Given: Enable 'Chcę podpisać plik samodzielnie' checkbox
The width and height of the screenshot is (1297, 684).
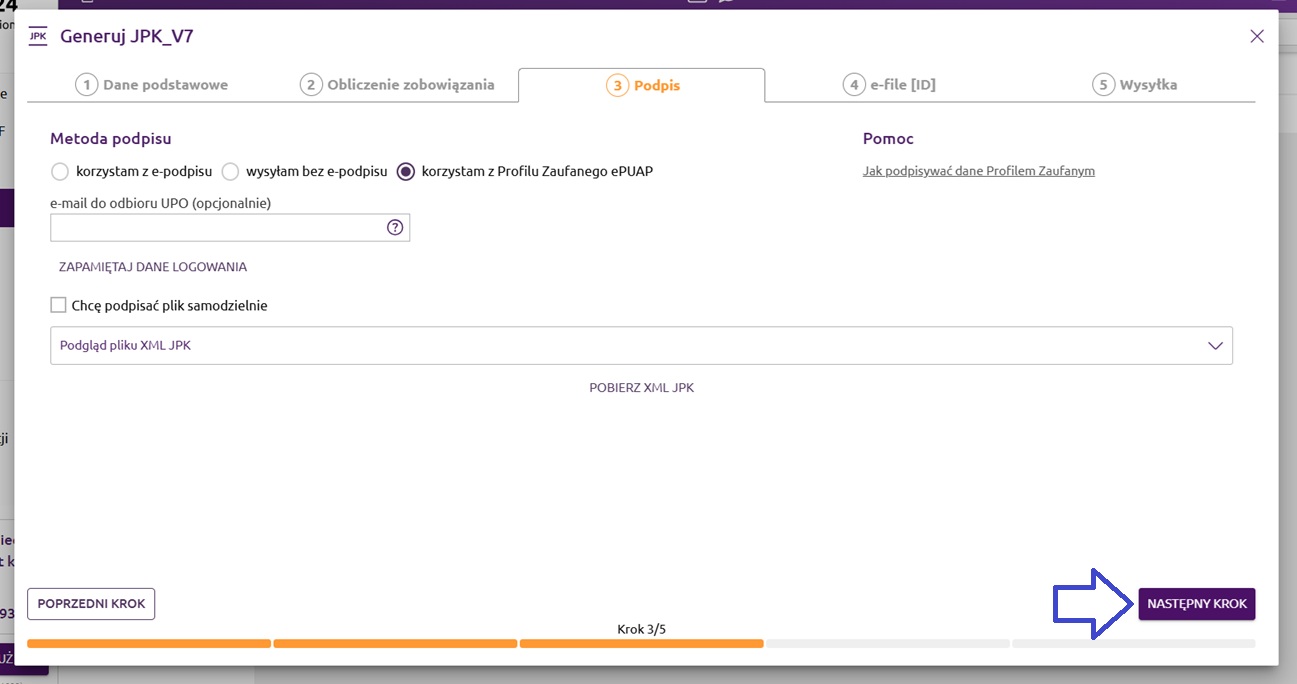Looking at the screenshot, I should pos(58,305).
